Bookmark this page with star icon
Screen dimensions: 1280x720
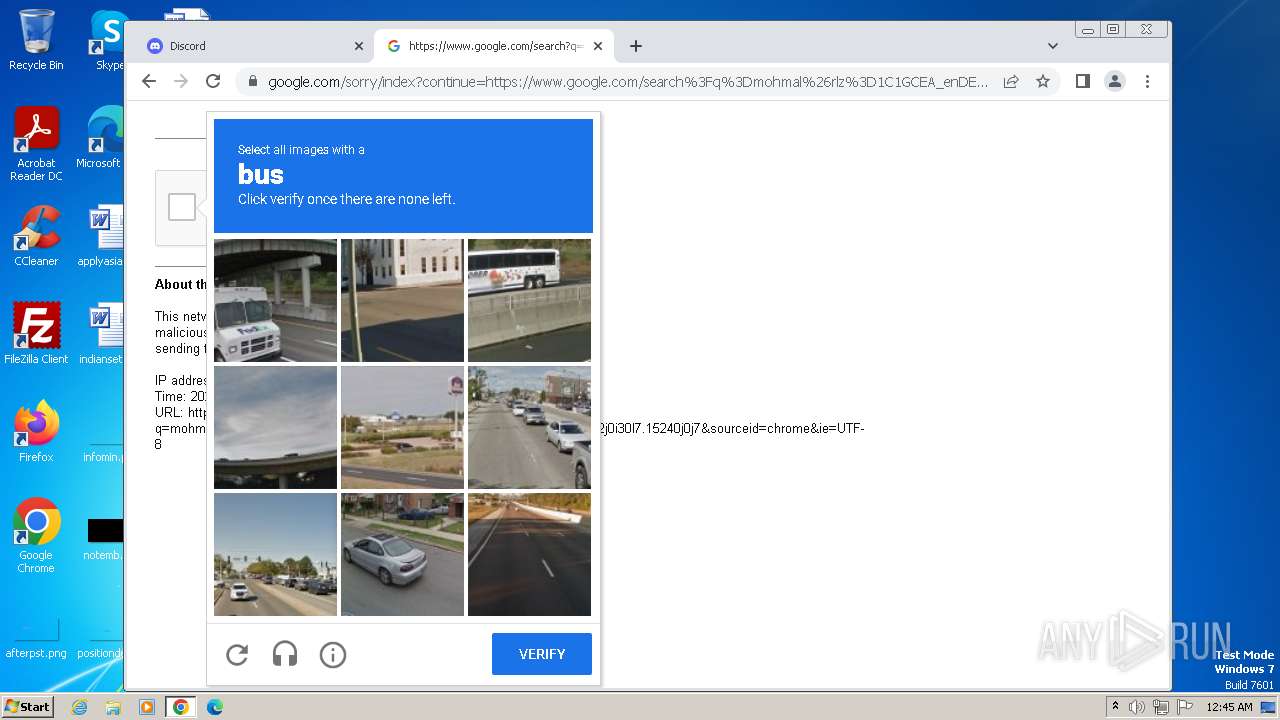pyautogui.click(x=1043, y=82)
